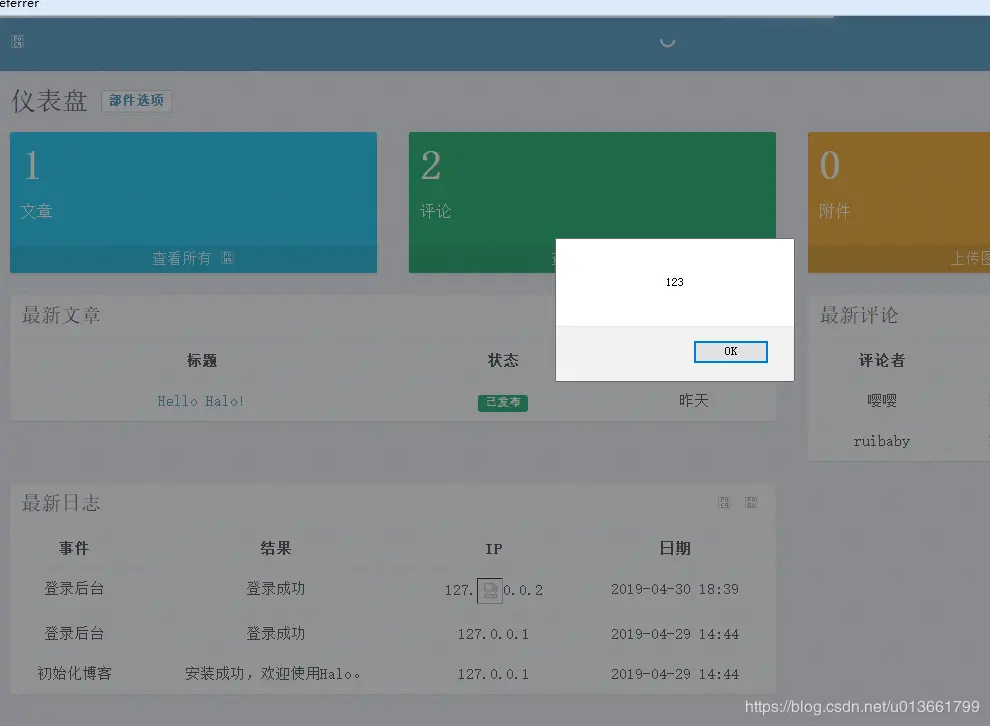Open the 部件选项 widget options
The image size is (990, 726).
[x=136, y=100]
